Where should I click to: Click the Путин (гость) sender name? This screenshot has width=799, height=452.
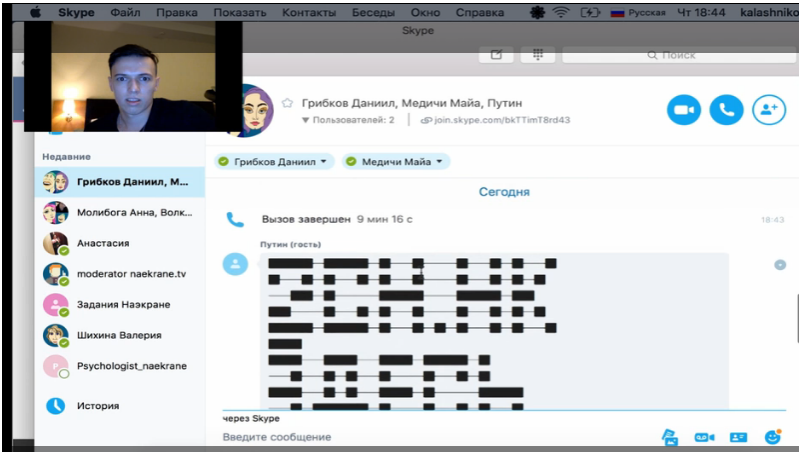pyautogui.click(x=290, y=245)
